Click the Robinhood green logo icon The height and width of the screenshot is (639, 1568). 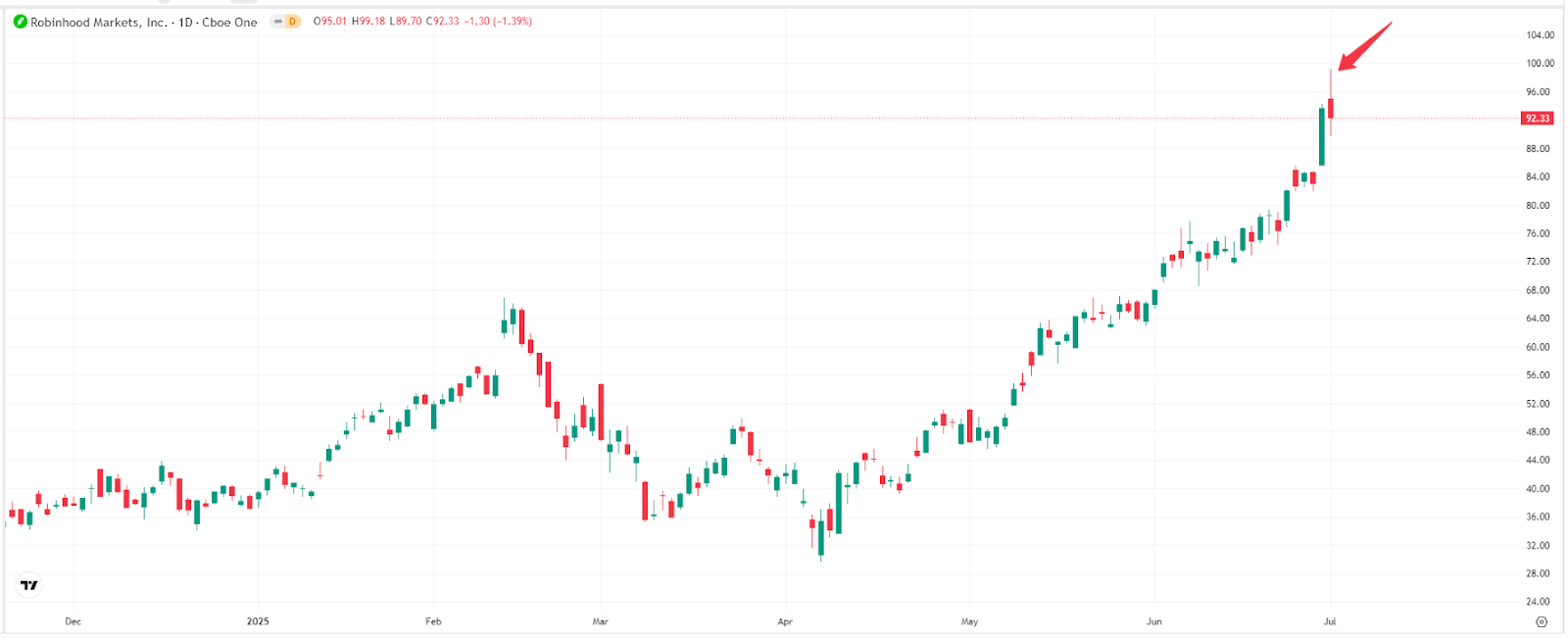coord(19,22)
